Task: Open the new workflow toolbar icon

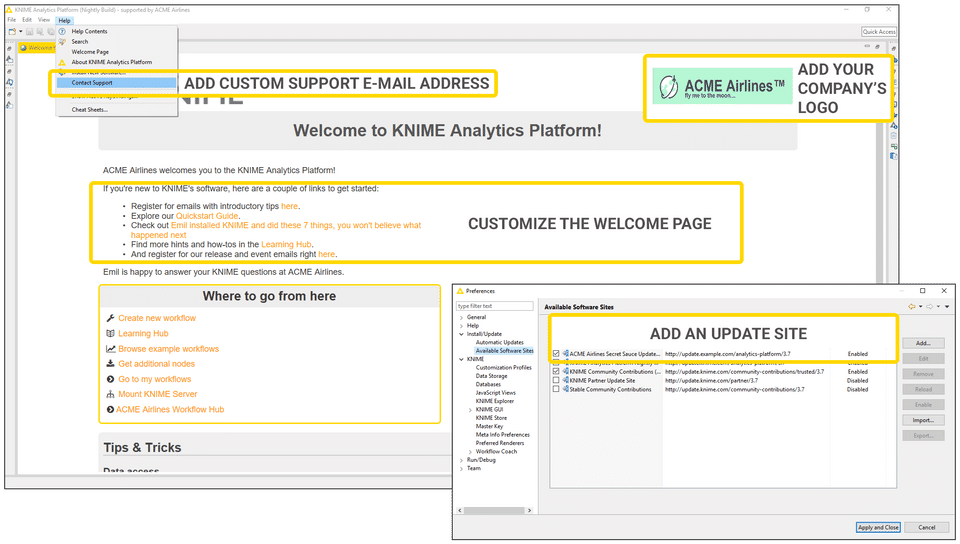Action: pyautogui.click(x=12, y=31)
